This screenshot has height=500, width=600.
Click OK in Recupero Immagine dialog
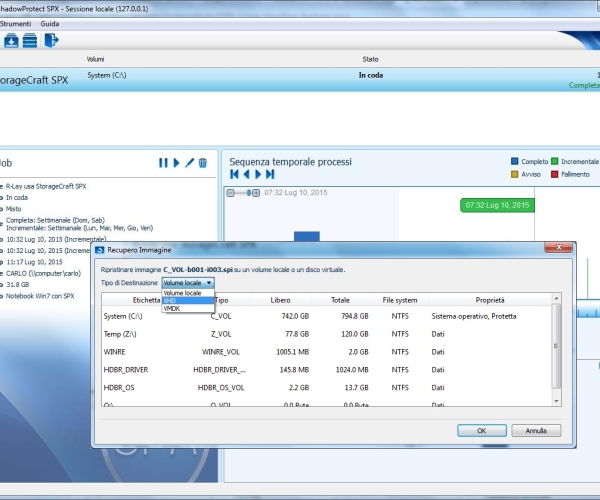pos(481,430)
